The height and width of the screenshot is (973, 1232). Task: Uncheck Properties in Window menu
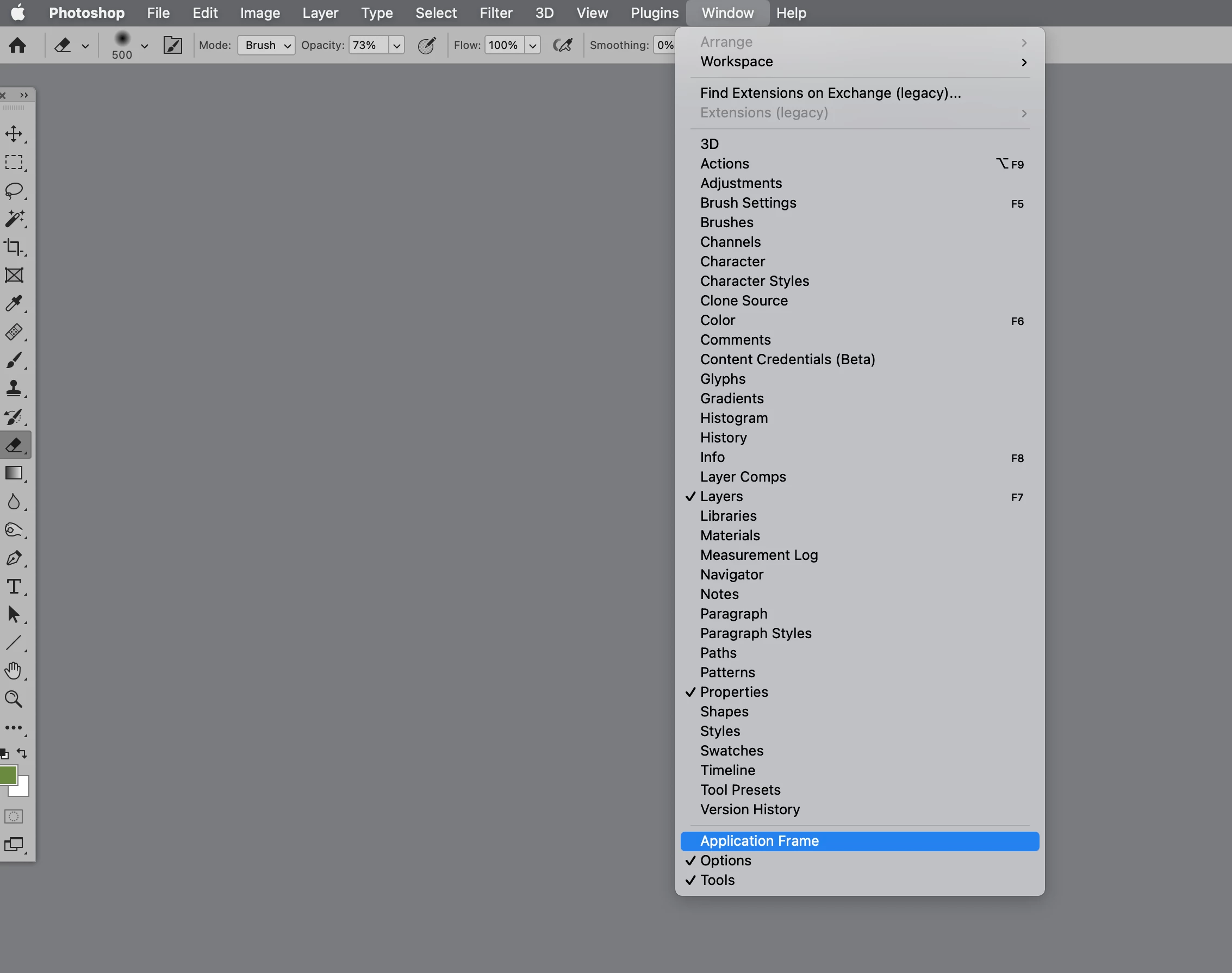(x=734, y=691)
